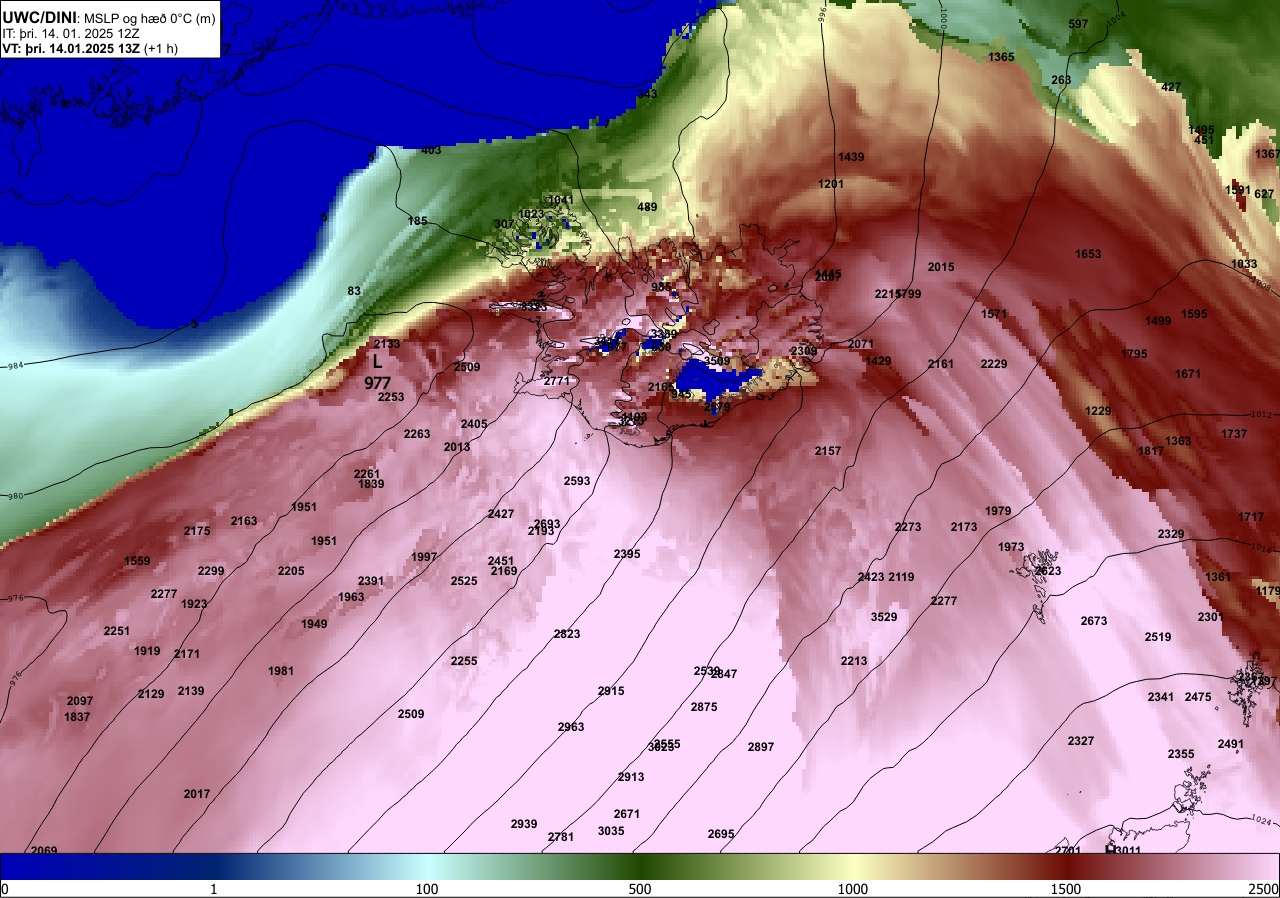Click the map value 2015

pos(941,267)
